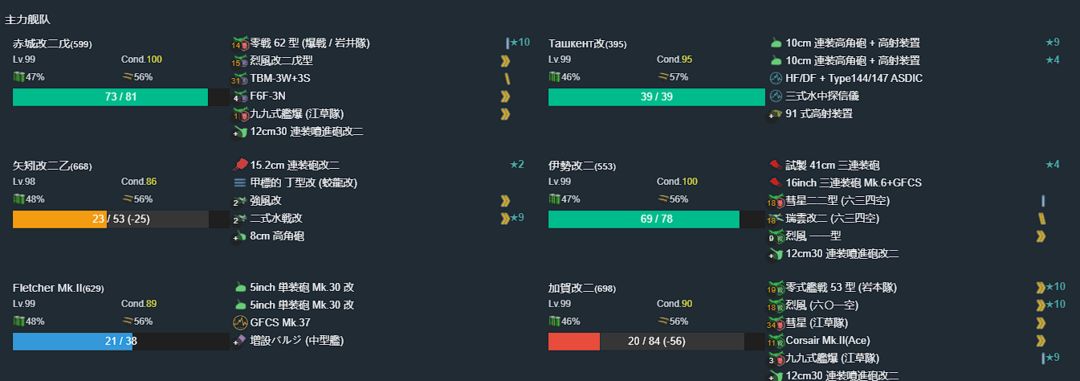Click the sonar icon beside HF/DF + Type144/147 ASDIC
Image resolution: width=1080 pixels, height=381 pixels.
[776, 79]
